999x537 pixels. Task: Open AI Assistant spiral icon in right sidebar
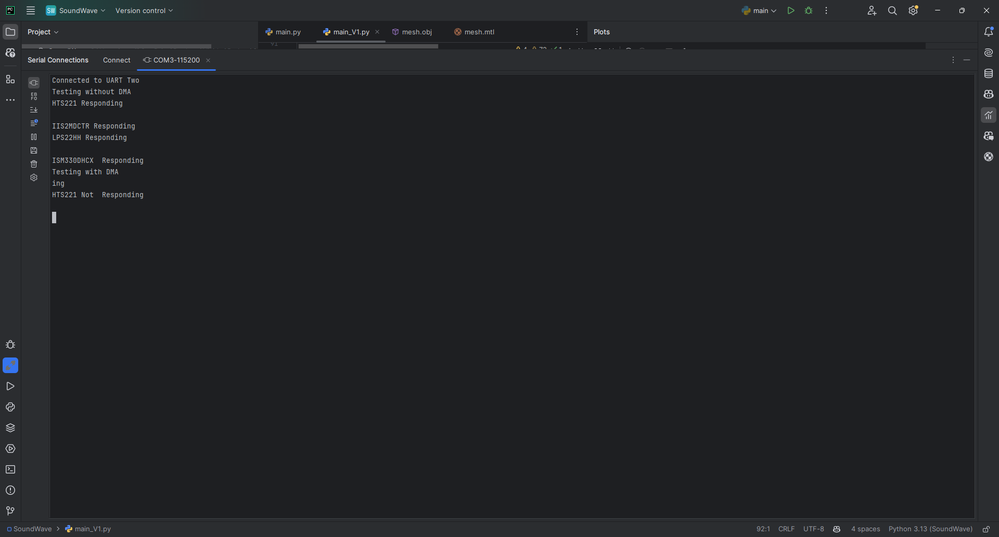[x=988, y=53]
